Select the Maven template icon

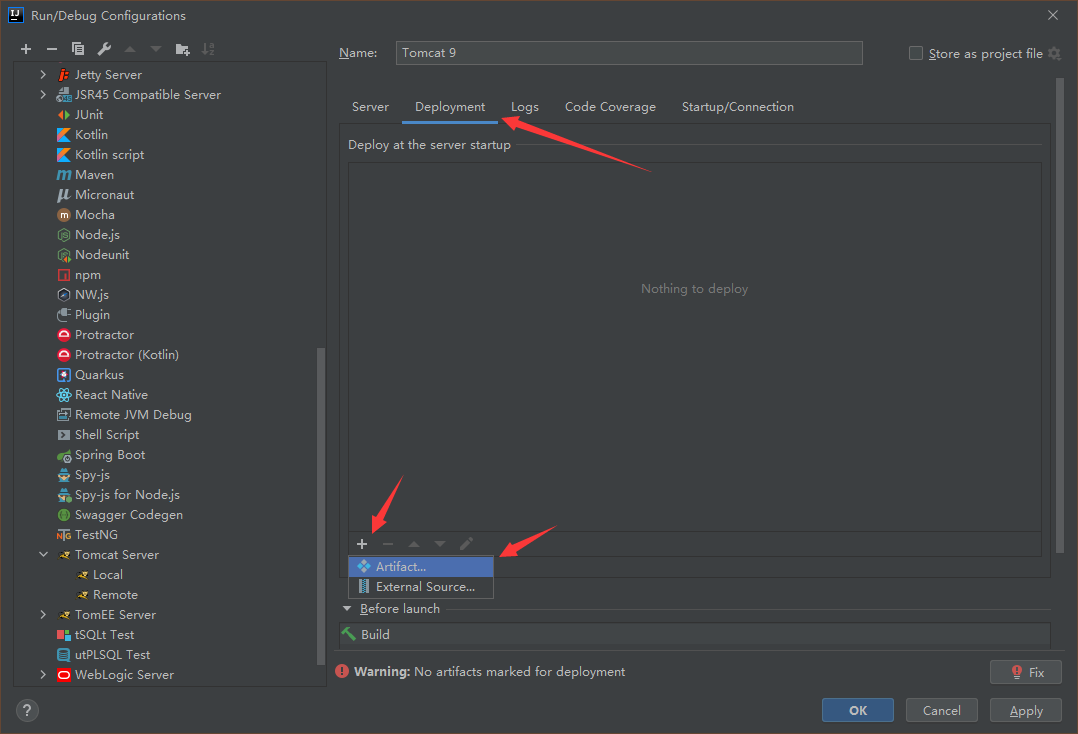coord(64,175)
